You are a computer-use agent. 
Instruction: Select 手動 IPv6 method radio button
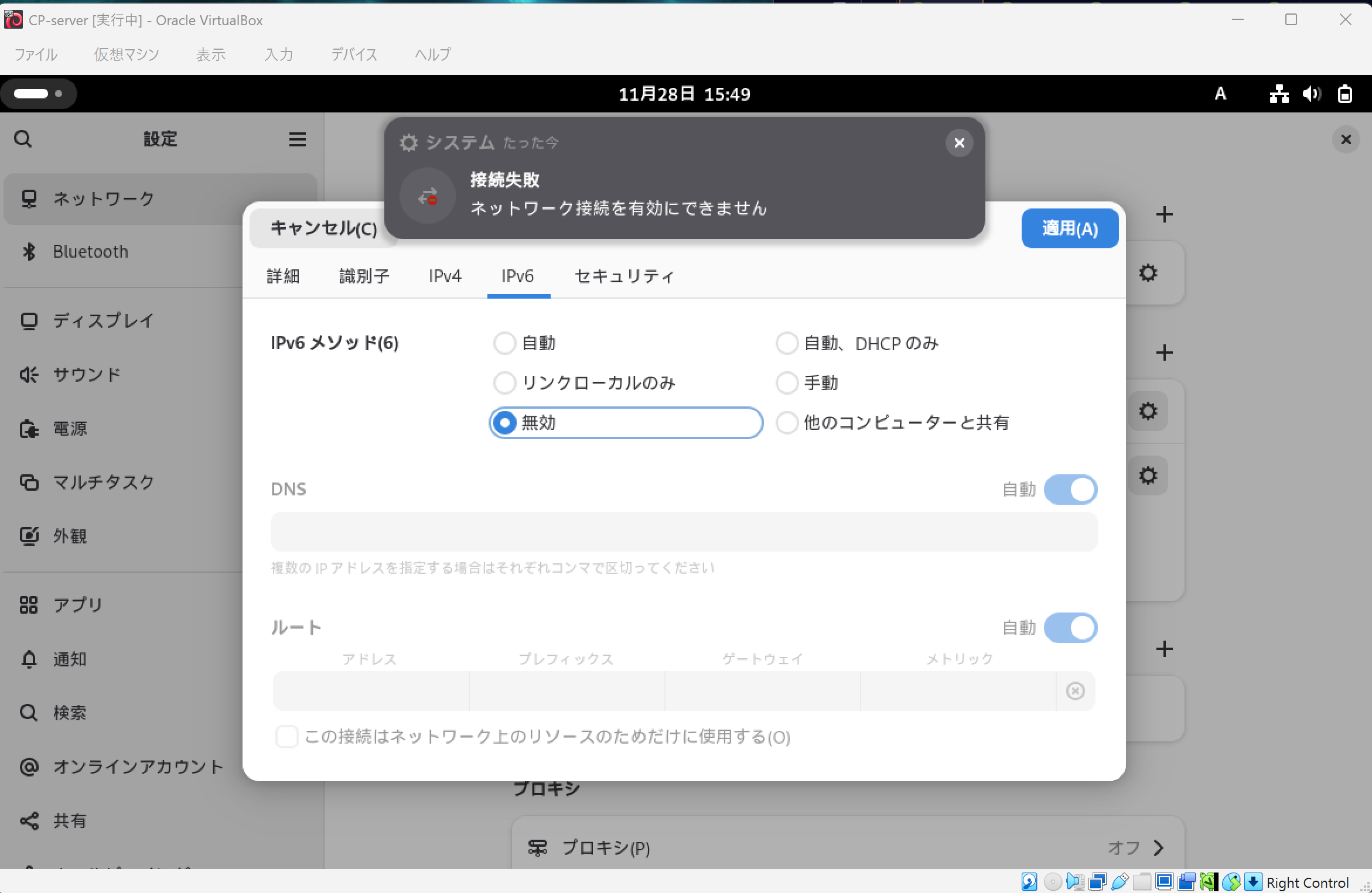(x=787, y=383)
